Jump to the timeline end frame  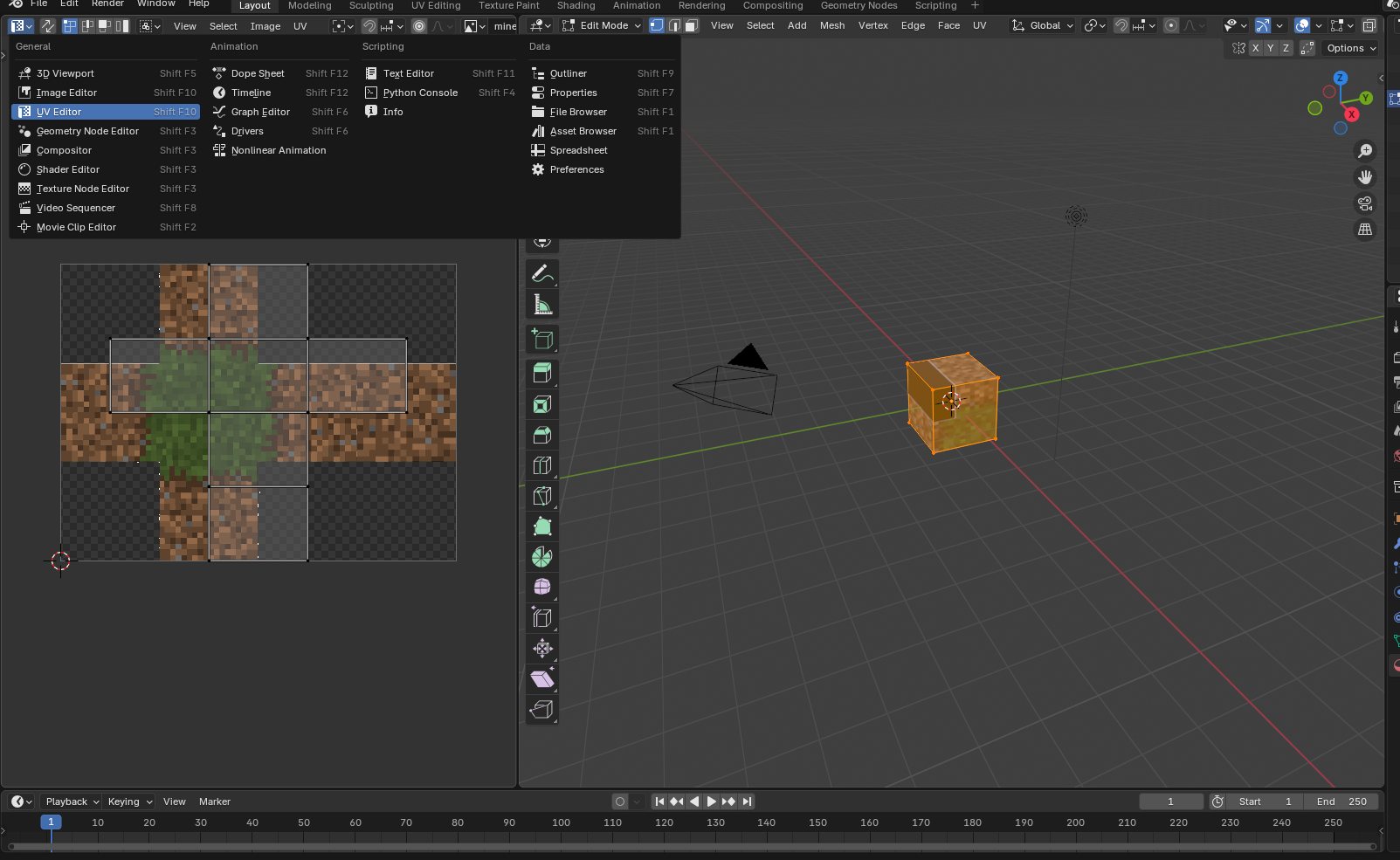pyautogui.click(x=747, y=802)
